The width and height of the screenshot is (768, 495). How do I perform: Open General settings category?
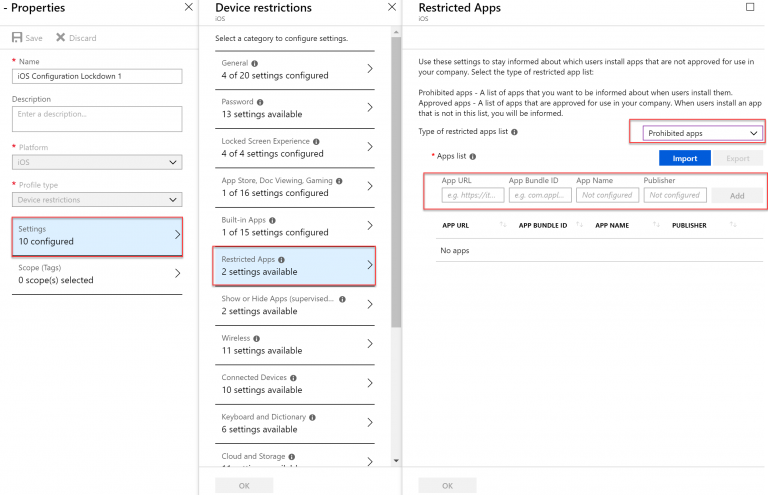295,70
